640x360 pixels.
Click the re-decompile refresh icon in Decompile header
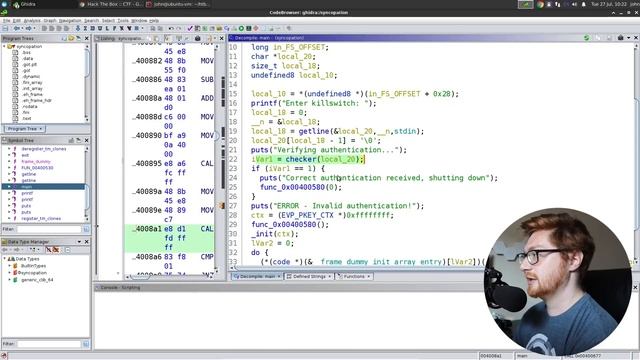[x=587, y=38]
